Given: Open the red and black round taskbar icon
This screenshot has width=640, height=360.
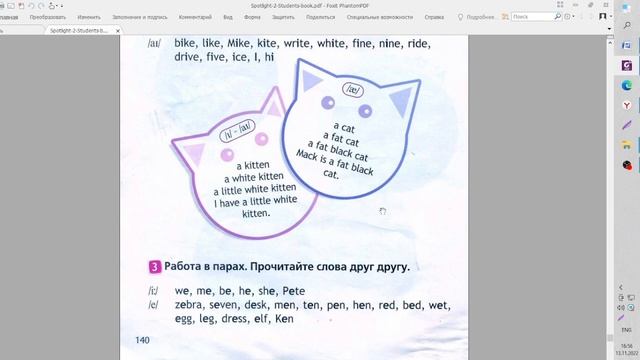Looking at the screenshot, I should click(x=627, y=165).
